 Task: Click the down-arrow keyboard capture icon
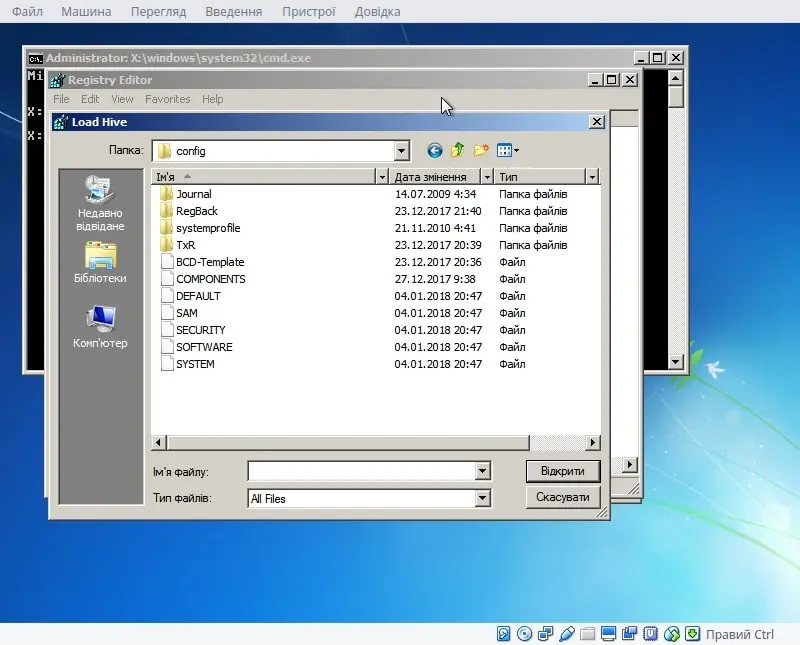pyautogui.click(x=692, y=634)
